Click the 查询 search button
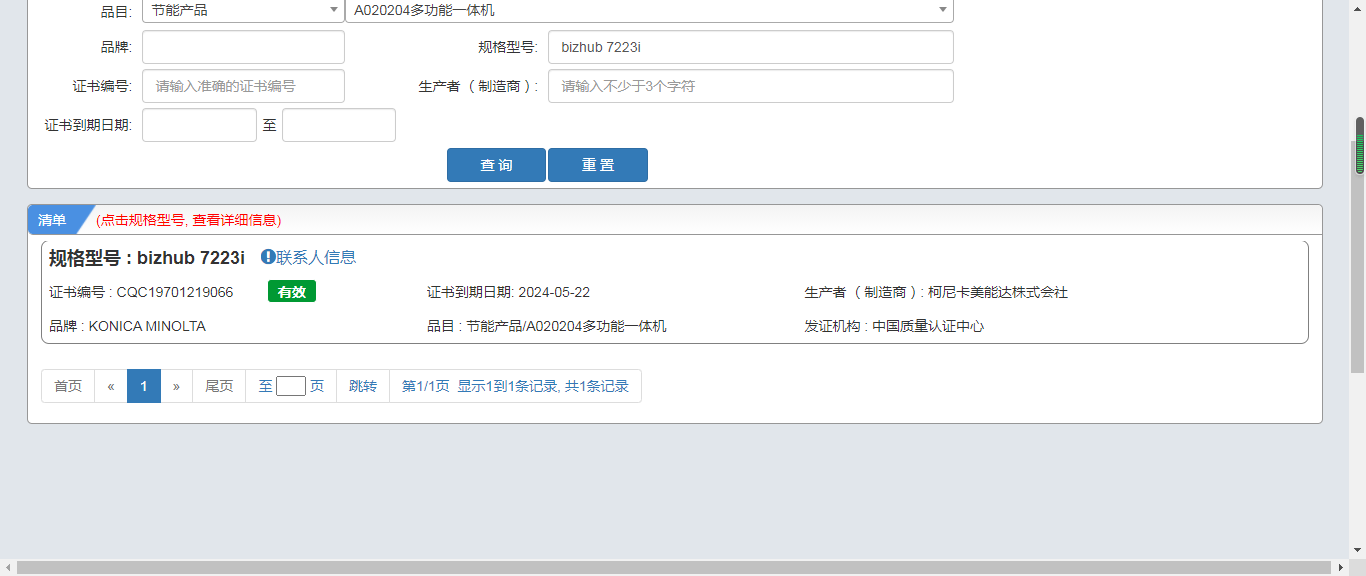 click(x=496, y=165)
